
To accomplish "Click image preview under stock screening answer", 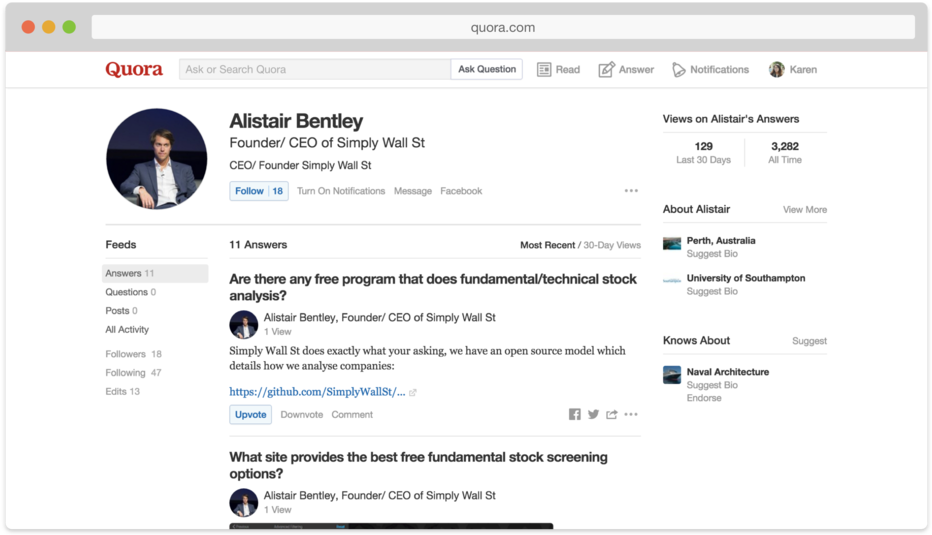I will click(x=391, y=526).
